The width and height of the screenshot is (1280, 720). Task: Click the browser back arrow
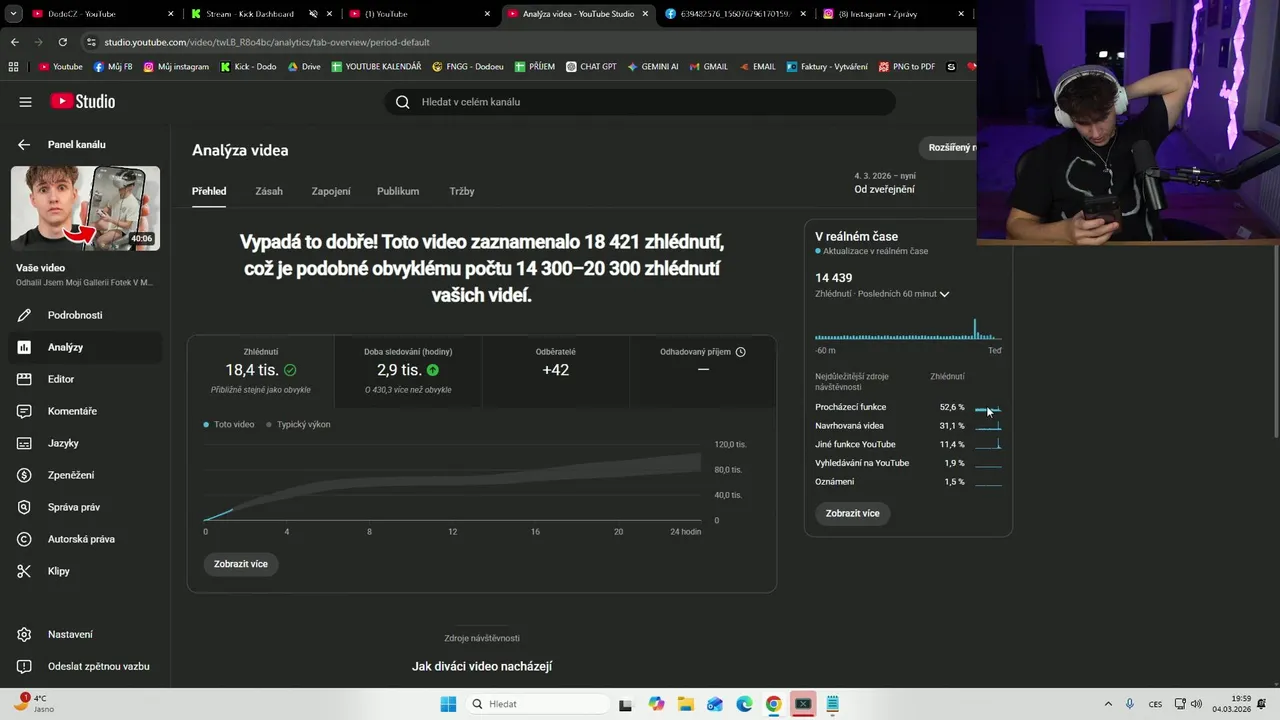point(14,42)
